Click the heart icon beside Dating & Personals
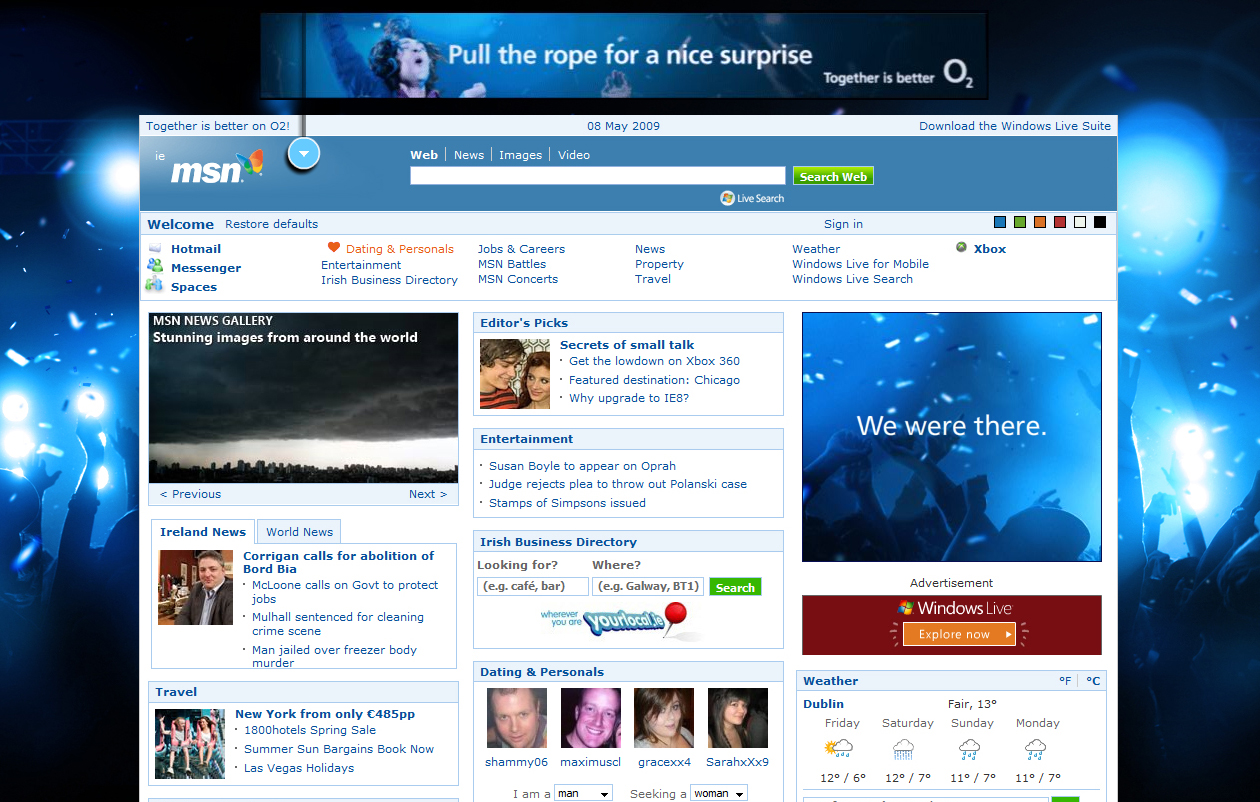The width and height of the screenshot is (1260, 802). click(334, 248)
